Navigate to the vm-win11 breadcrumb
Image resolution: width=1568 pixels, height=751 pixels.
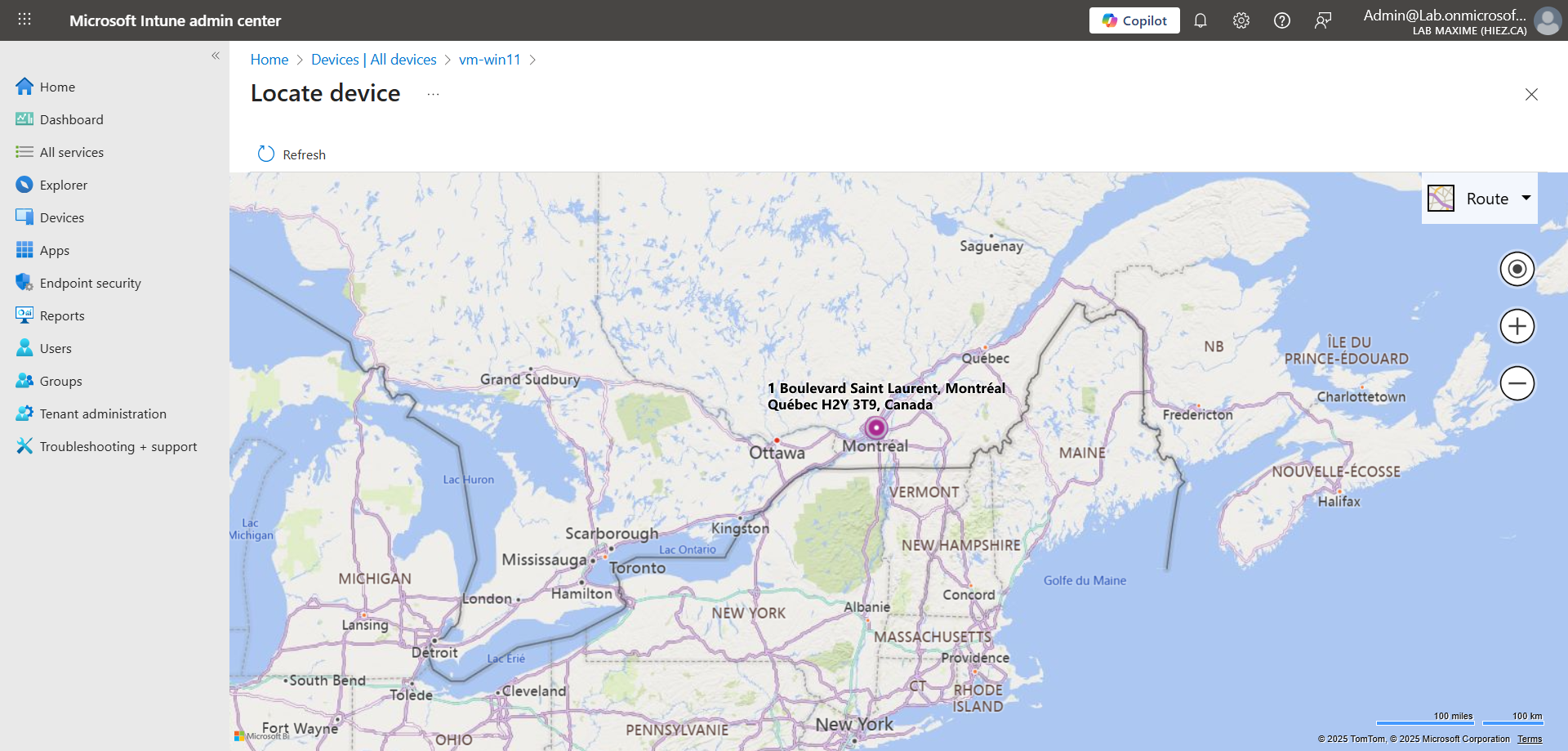pos(489,60)
